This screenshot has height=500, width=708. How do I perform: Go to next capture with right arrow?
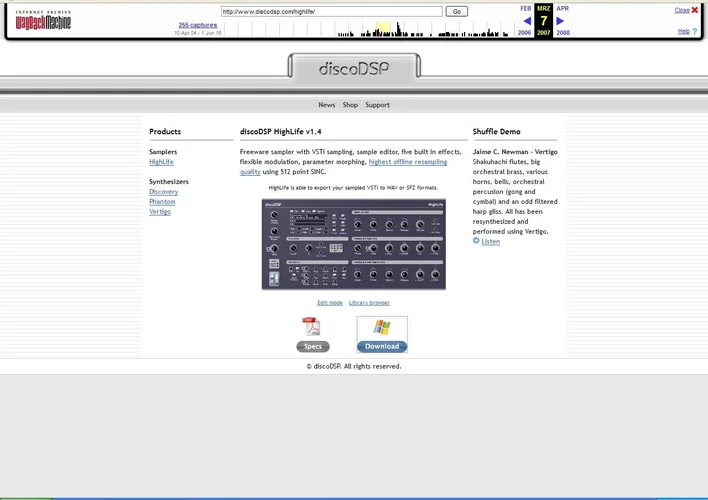tap(560, 21)
